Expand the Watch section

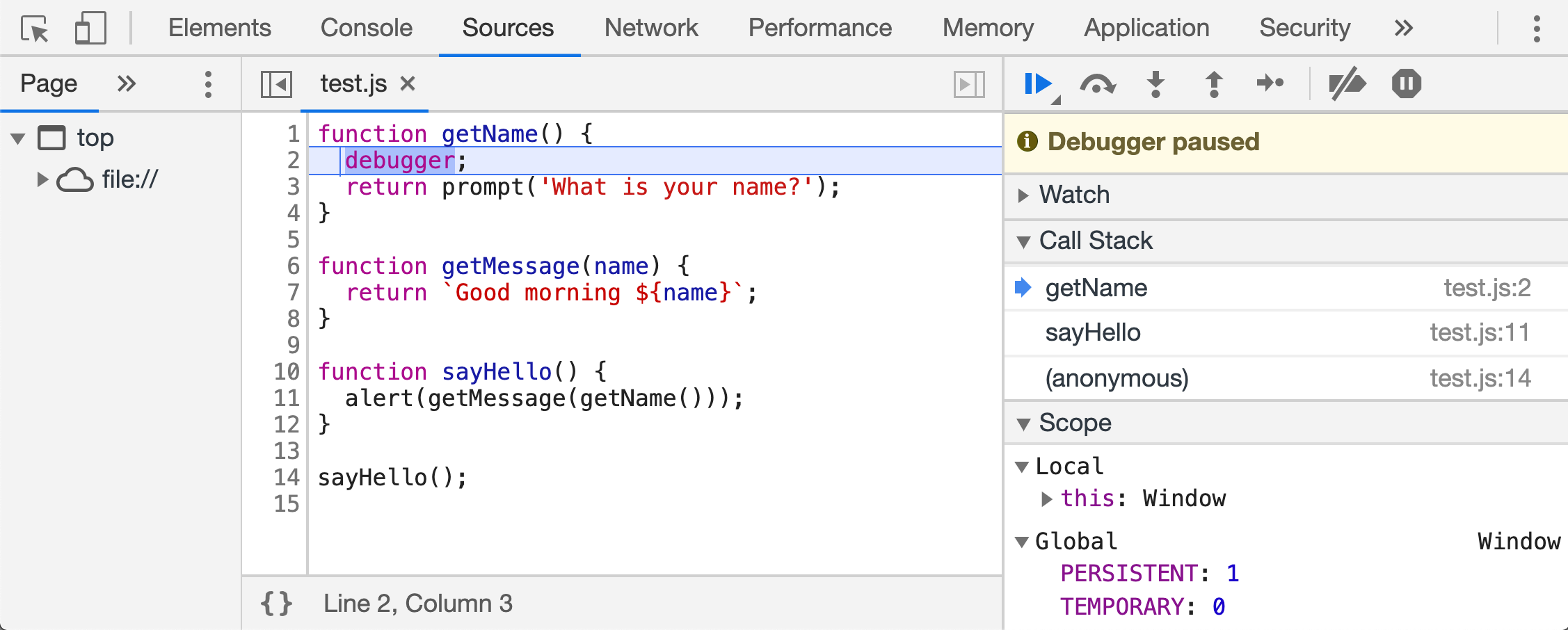[1023, 195]
